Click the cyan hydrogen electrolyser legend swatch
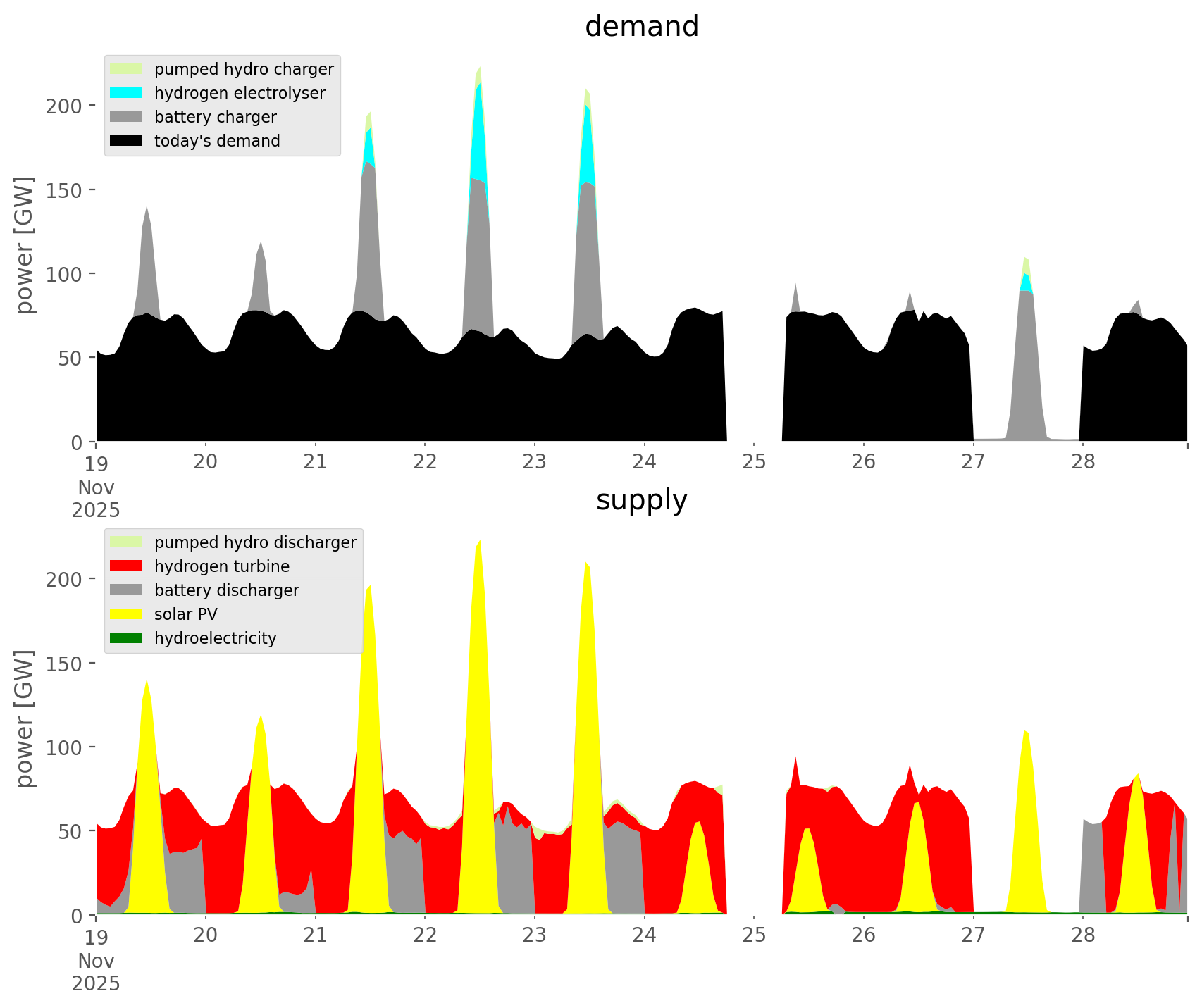Screen dimensions: 1202x1008 tap(126, 93)
